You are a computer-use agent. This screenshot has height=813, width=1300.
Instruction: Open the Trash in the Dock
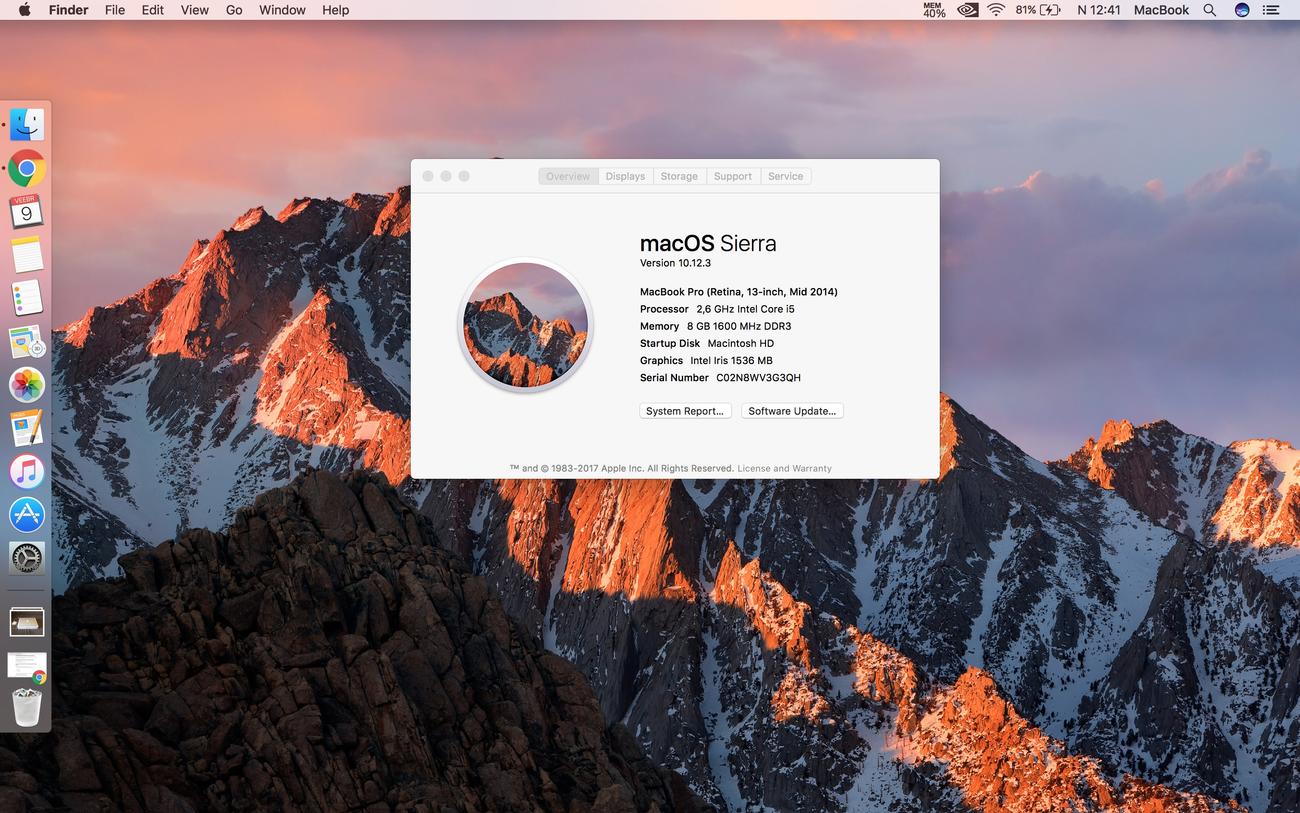pyautogui.click(x=27, y=707)
